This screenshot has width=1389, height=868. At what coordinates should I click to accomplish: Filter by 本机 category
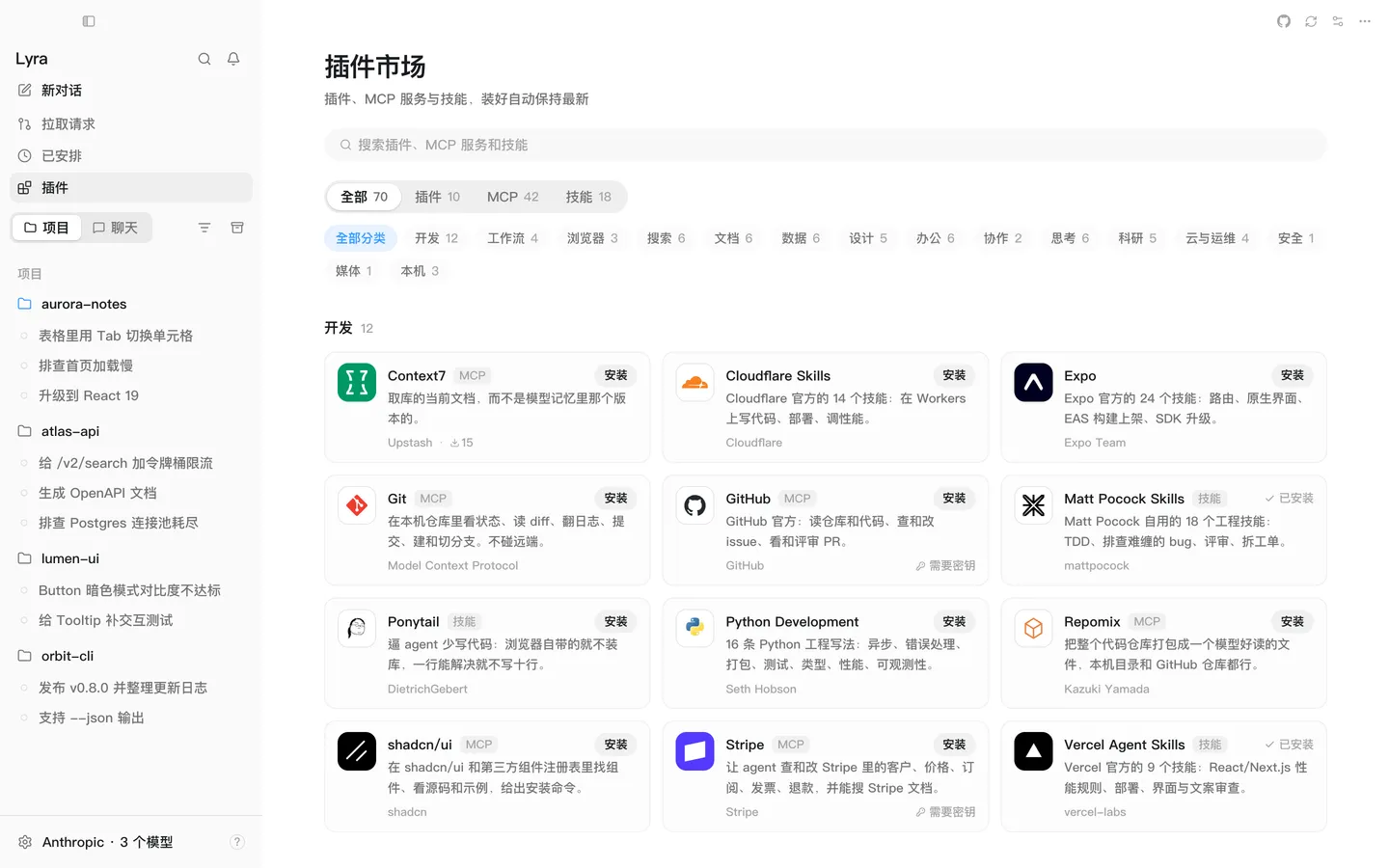420,271
